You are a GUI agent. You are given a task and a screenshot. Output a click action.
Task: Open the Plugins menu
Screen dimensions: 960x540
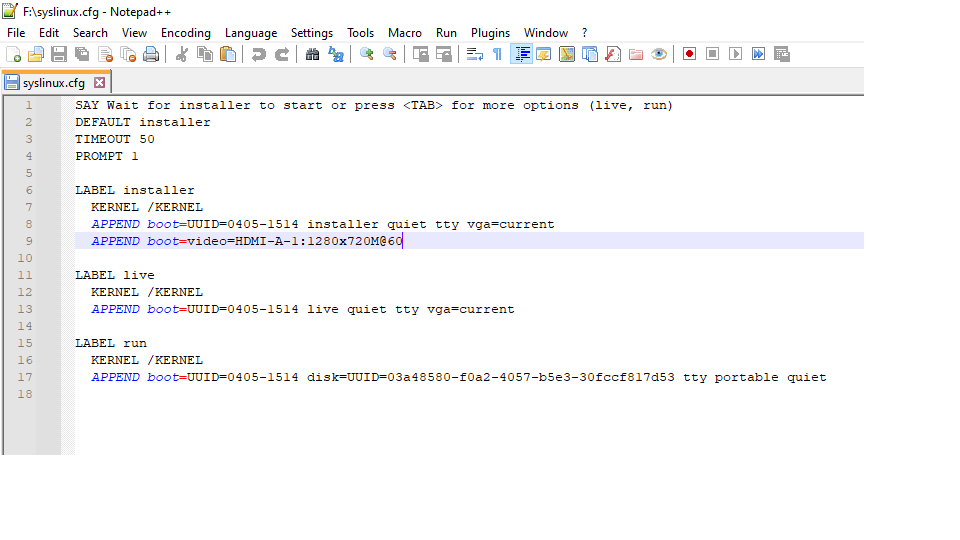[490, 33]
